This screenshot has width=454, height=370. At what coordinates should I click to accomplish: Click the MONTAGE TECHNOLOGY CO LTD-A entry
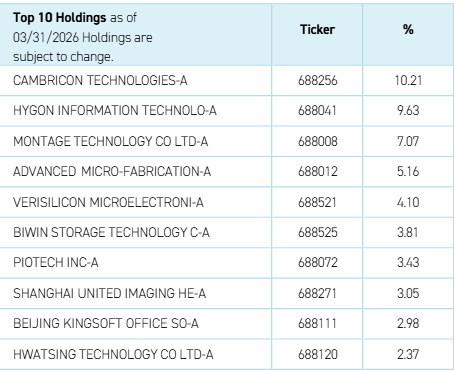(x=111, y=141)
